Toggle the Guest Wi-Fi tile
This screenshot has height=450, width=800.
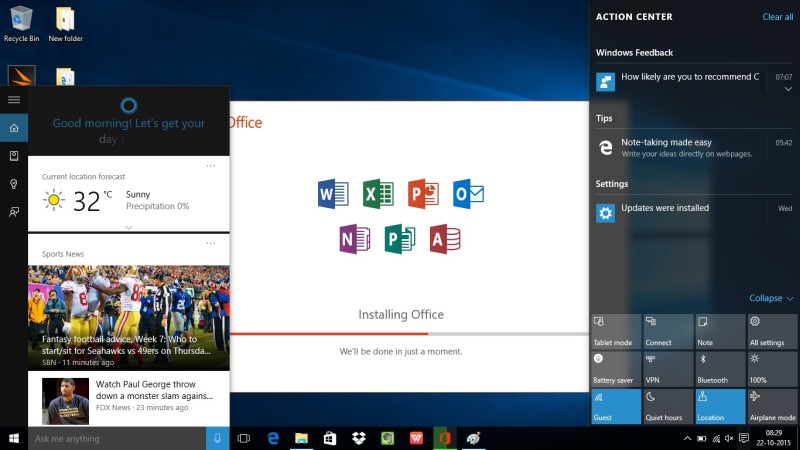tap(616, 406)
